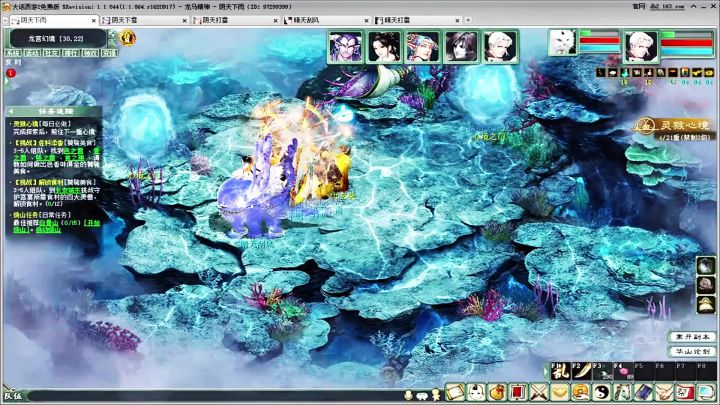Screen dimensions: 720x405
Task: Use the F4 pink item slot
Action: click(x=624, y=371)
